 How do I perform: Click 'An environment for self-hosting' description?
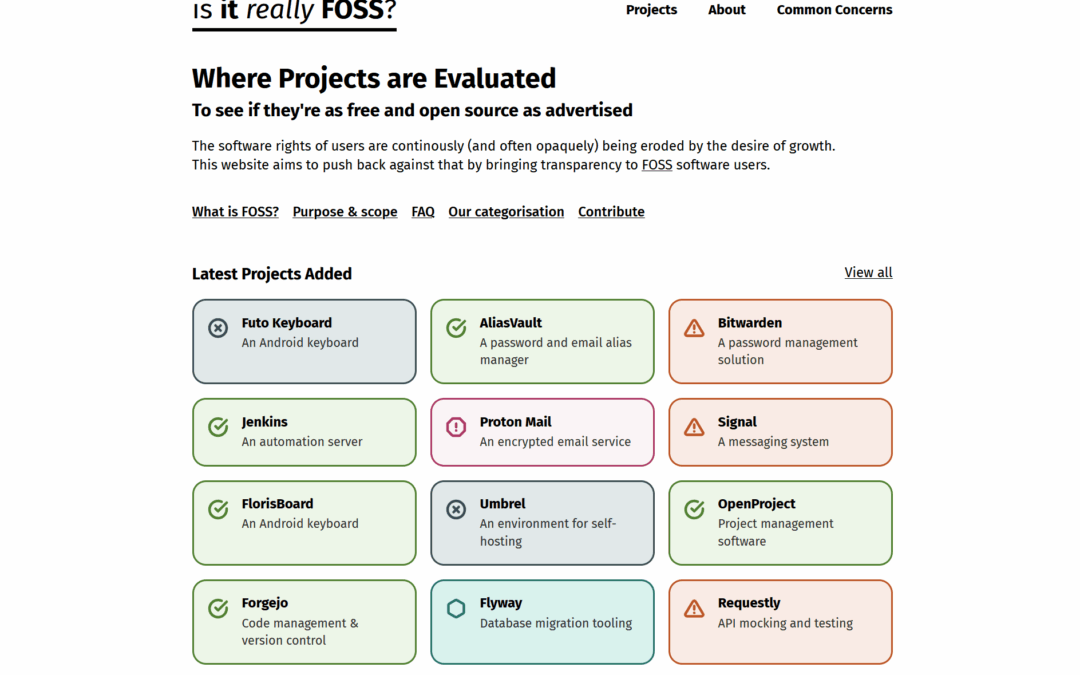click(x=548, y=532)
